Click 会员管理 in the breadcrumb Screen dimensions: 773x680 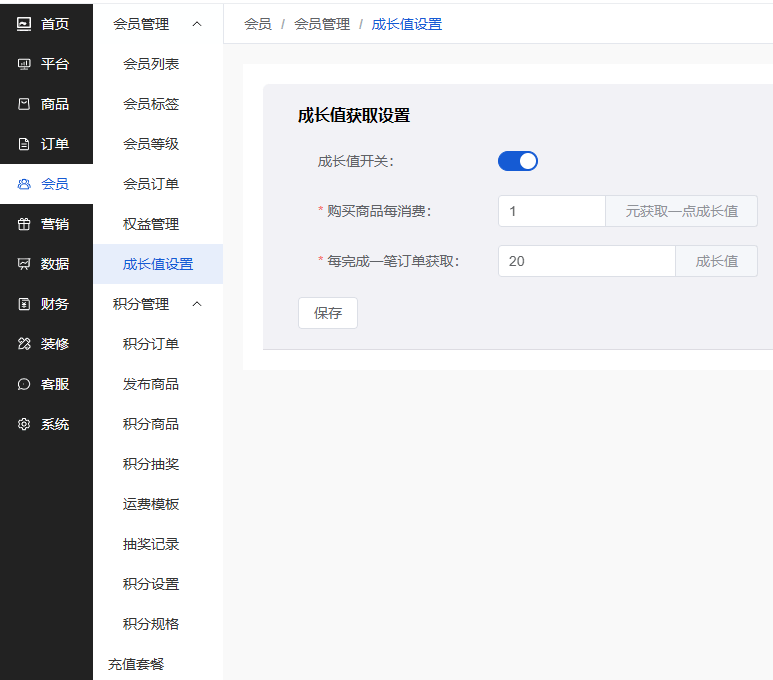[322, 24]
